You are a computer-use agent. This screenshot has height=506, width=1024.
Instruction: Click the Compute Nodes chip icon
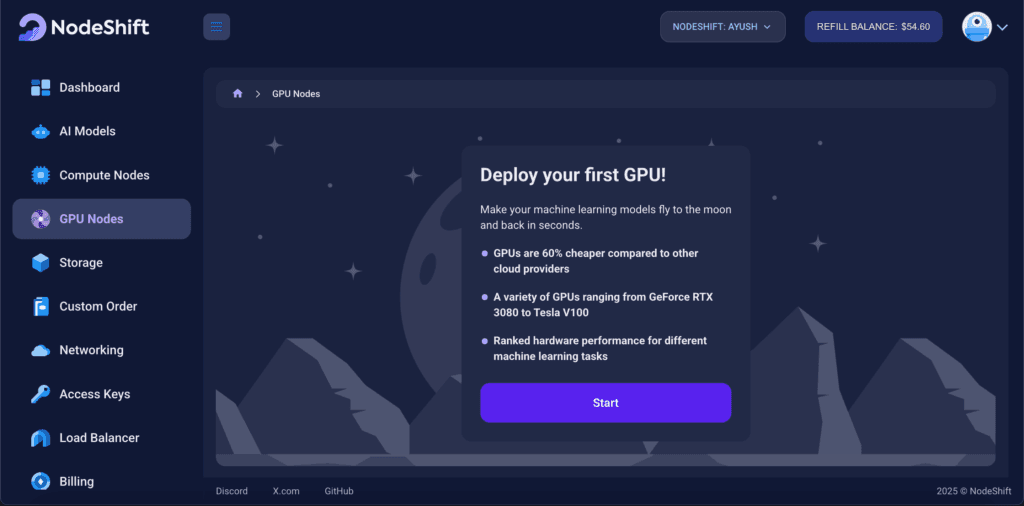[x=40, y=175]
